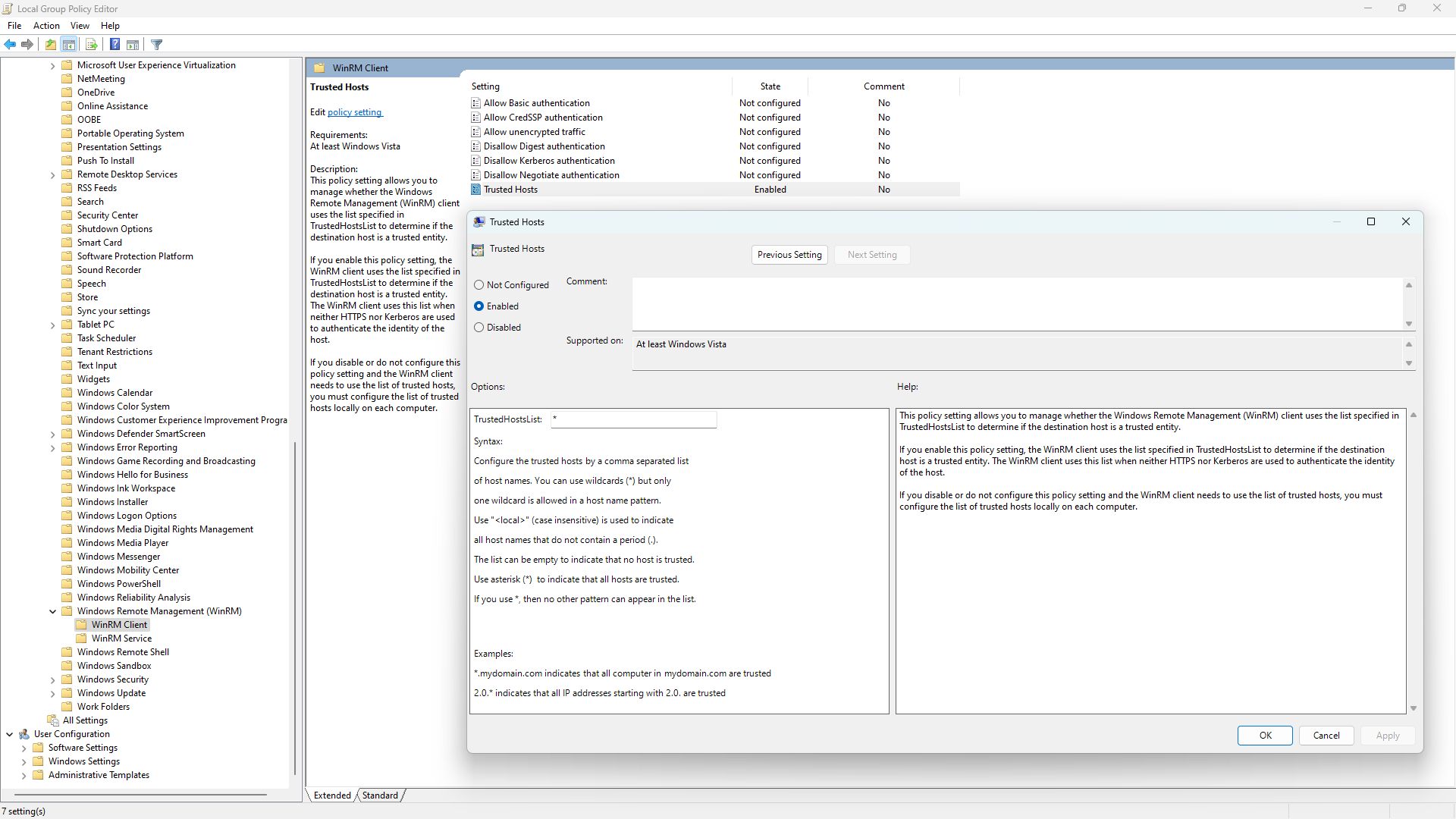Select WinRM Client tree item label
1456x819 pixels.
(x=119, y=625)
